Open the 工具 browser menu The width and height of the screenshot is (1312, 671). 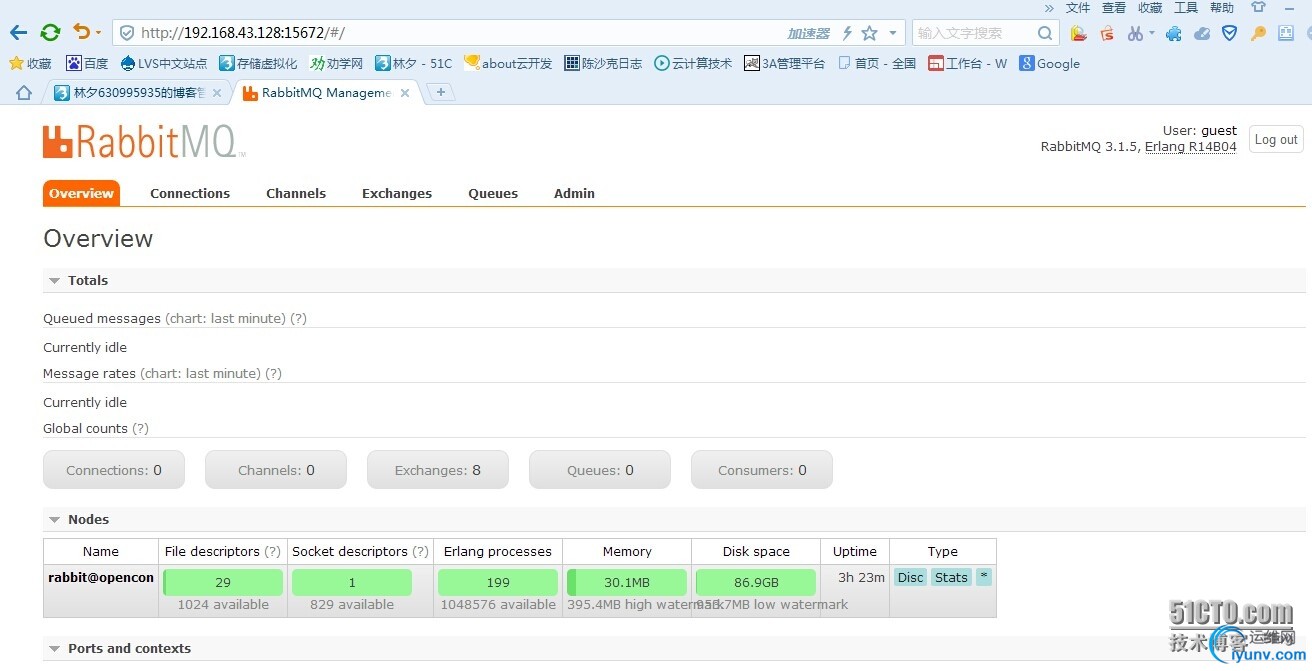(1186, 8)
